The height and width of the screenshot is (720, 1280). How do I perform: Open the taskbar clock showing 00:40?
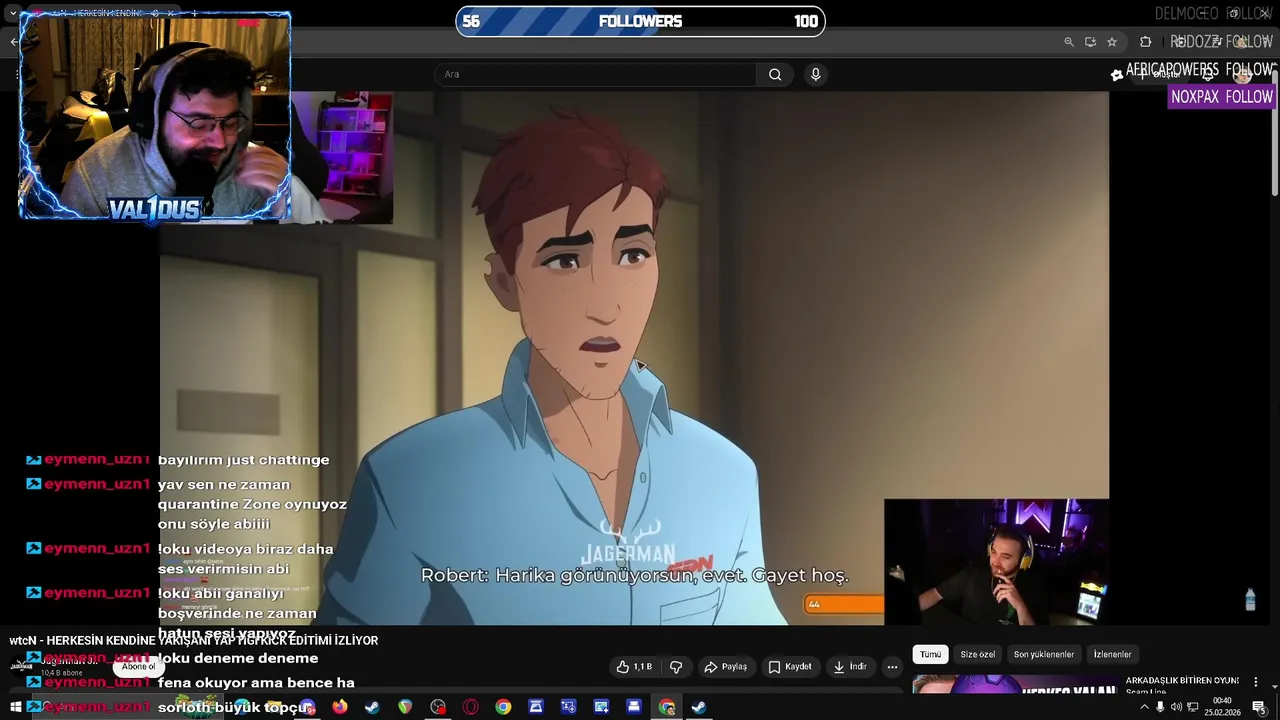[1222, 707]
